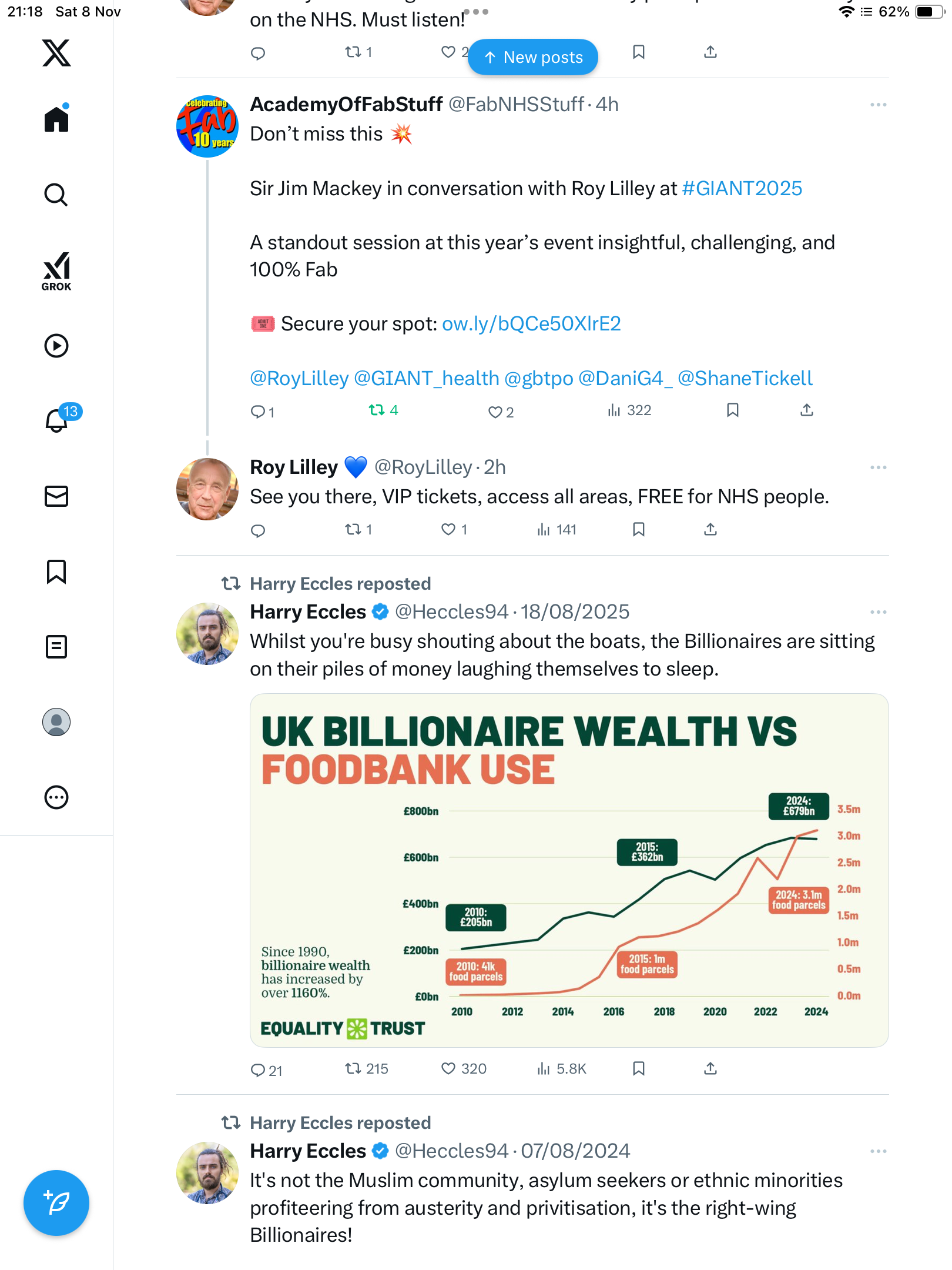Open Grok from the sidebar

(x=56, y=271)
